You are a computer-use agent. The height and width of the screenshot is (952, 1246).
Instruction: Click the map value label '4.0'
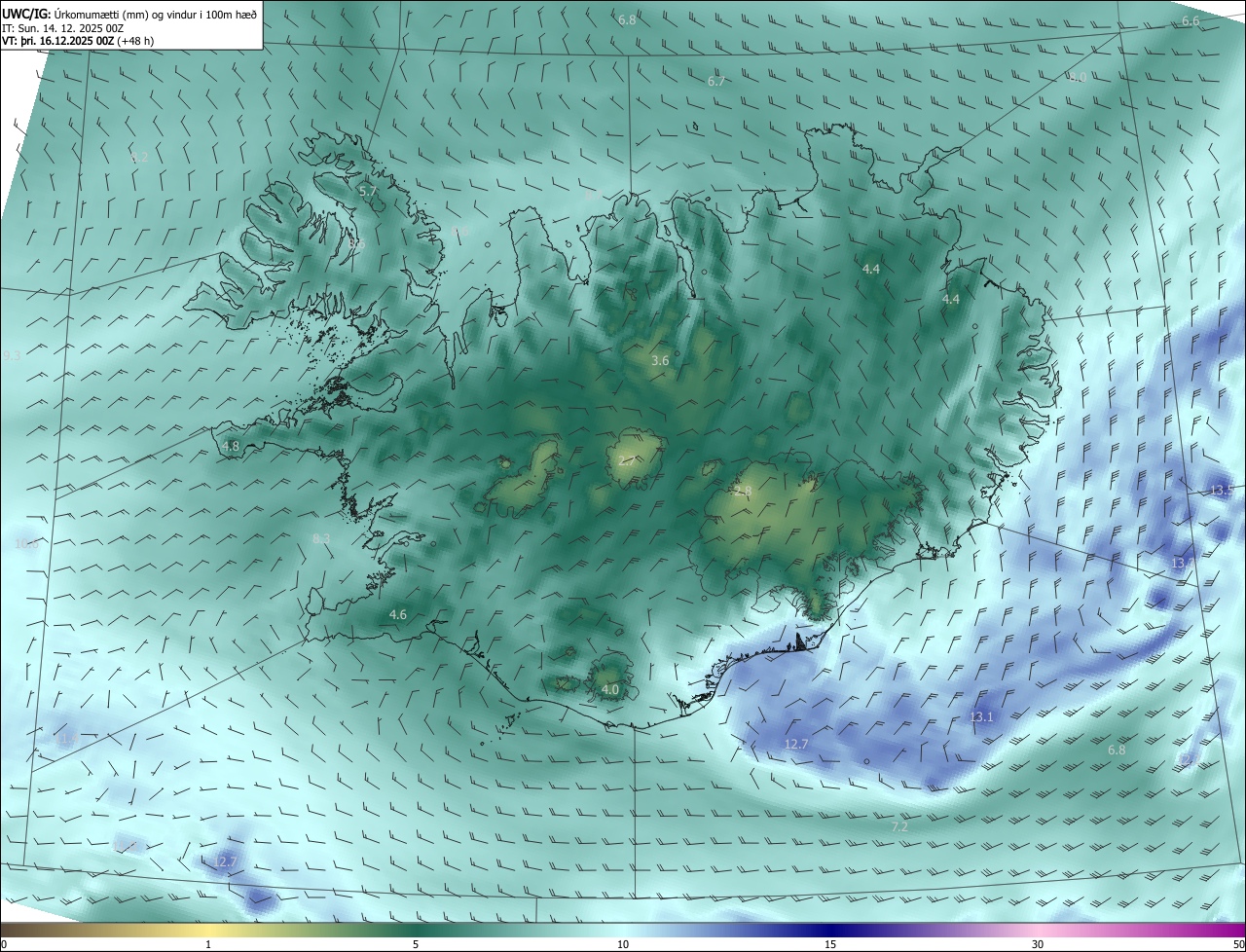610,690
